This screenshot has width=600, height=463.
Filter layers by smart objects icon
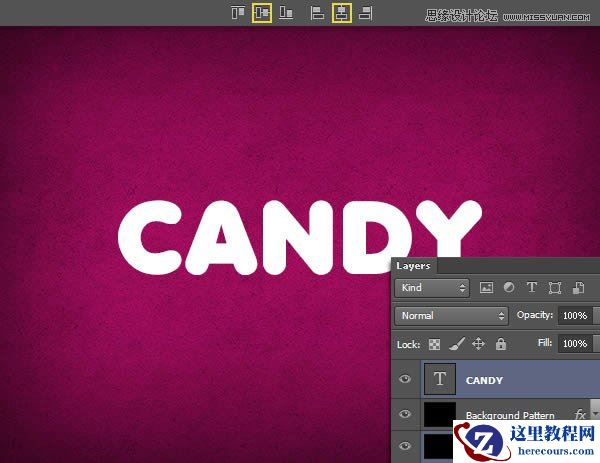(578, 288)
